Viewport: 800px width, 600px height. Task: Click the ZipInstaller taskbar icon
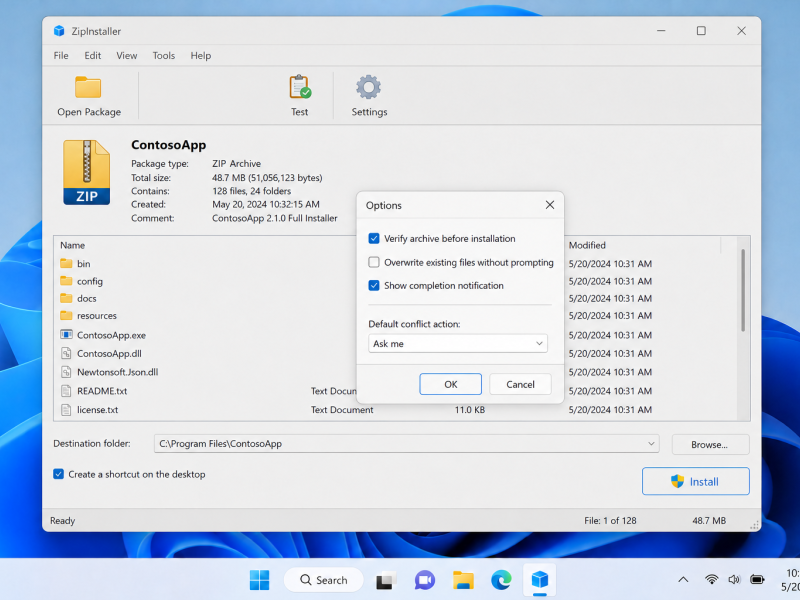pos(540,580)
